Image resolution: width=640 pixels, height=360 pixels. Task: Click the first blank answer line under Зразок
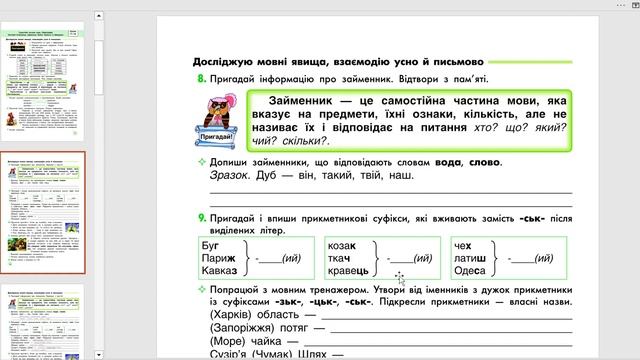(391, 192)
